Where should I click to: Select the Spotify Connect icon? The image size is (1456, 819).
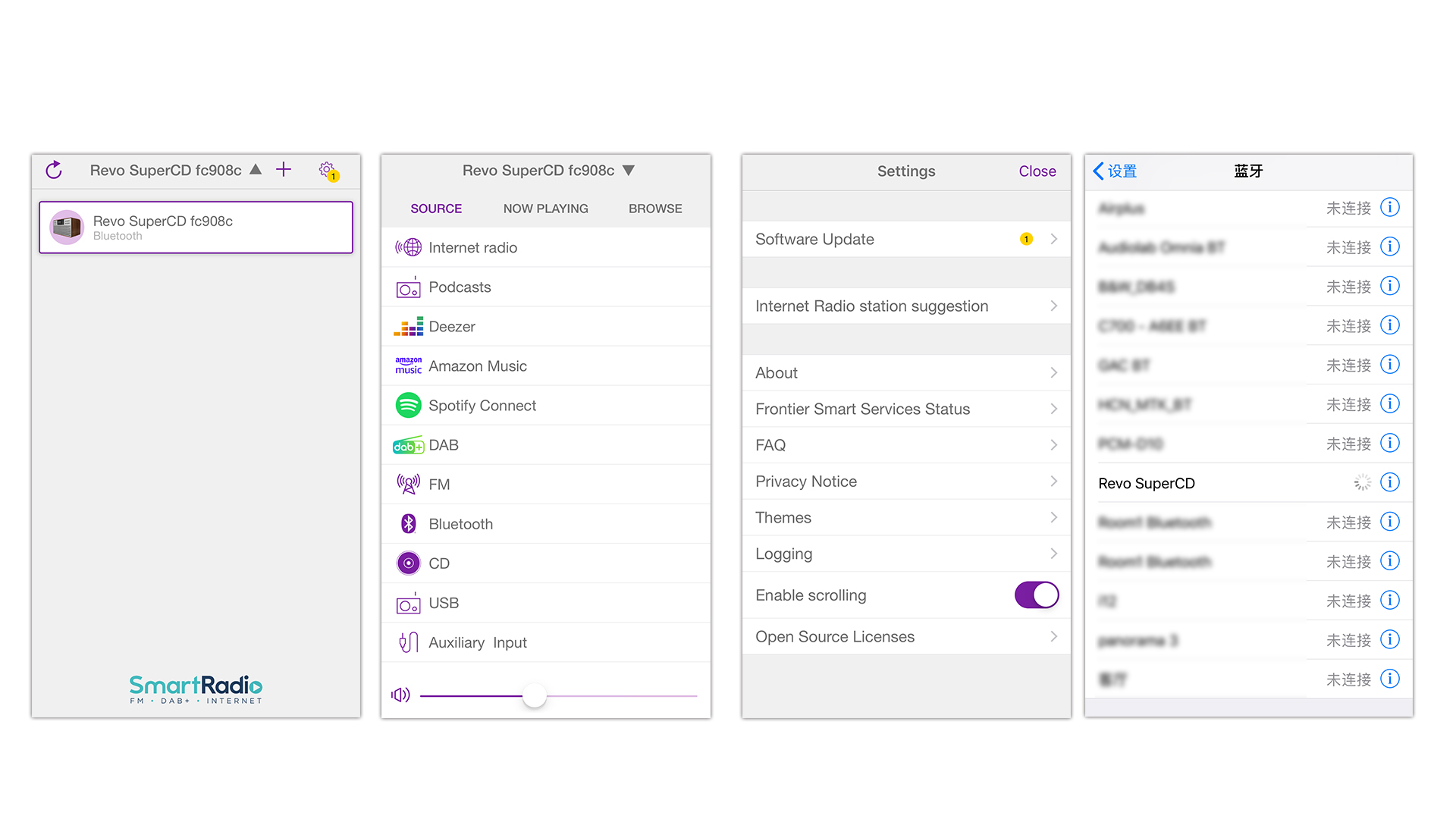[x=408, y=406]
